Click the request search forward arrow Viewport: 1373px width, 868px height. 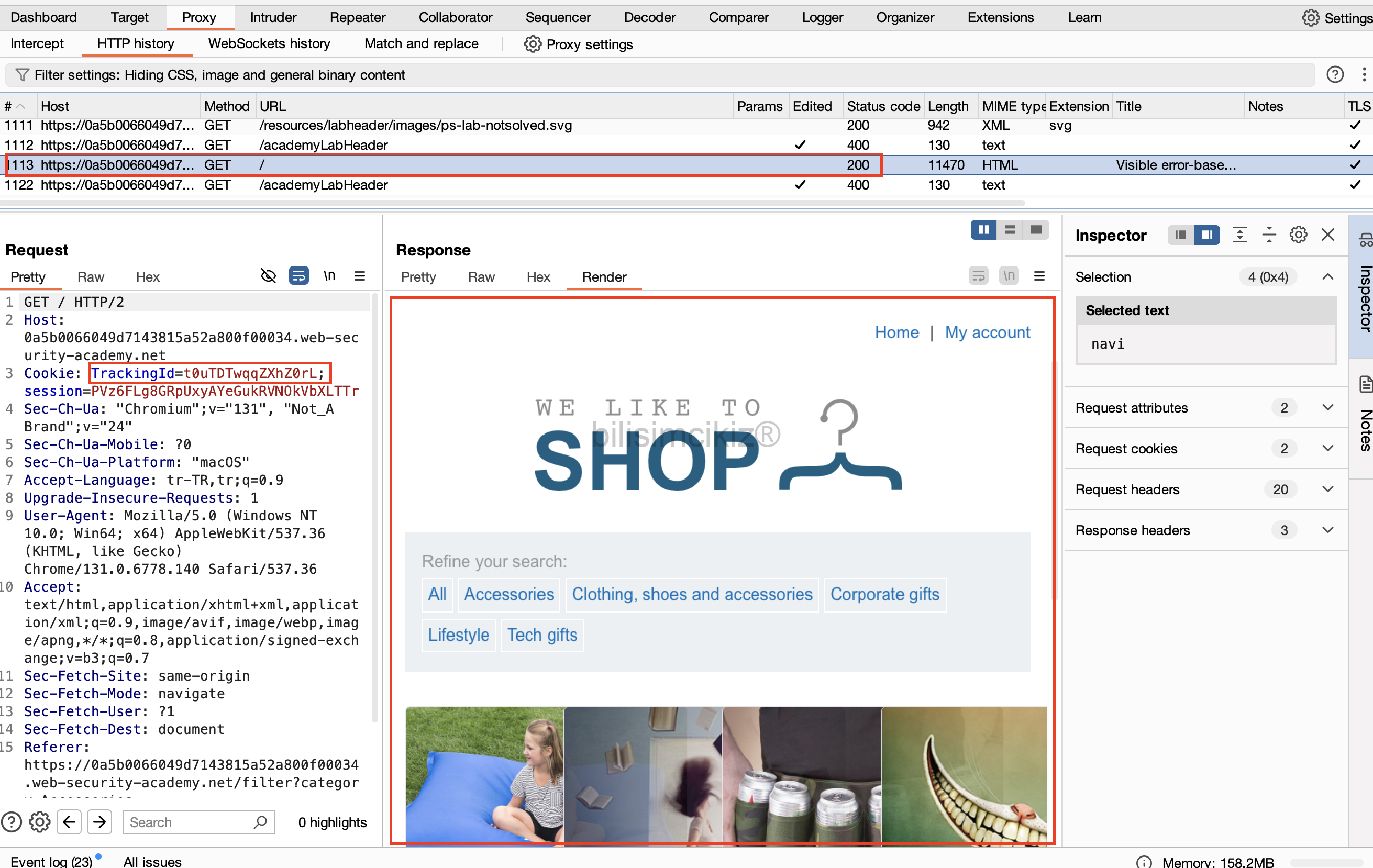point(99,822)
